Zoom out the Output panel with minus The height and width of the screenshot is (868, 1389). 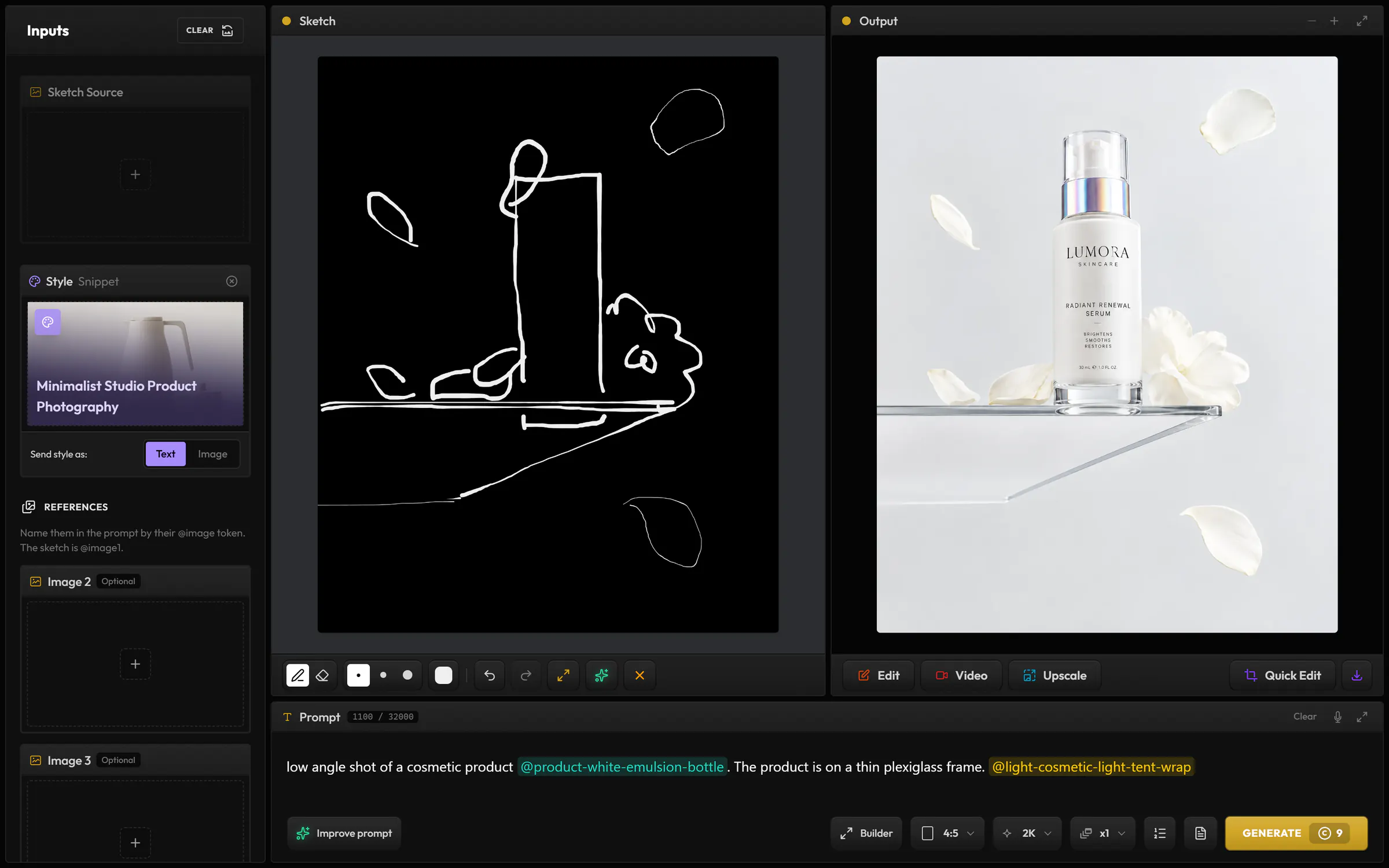click(x=1311, y=21)
